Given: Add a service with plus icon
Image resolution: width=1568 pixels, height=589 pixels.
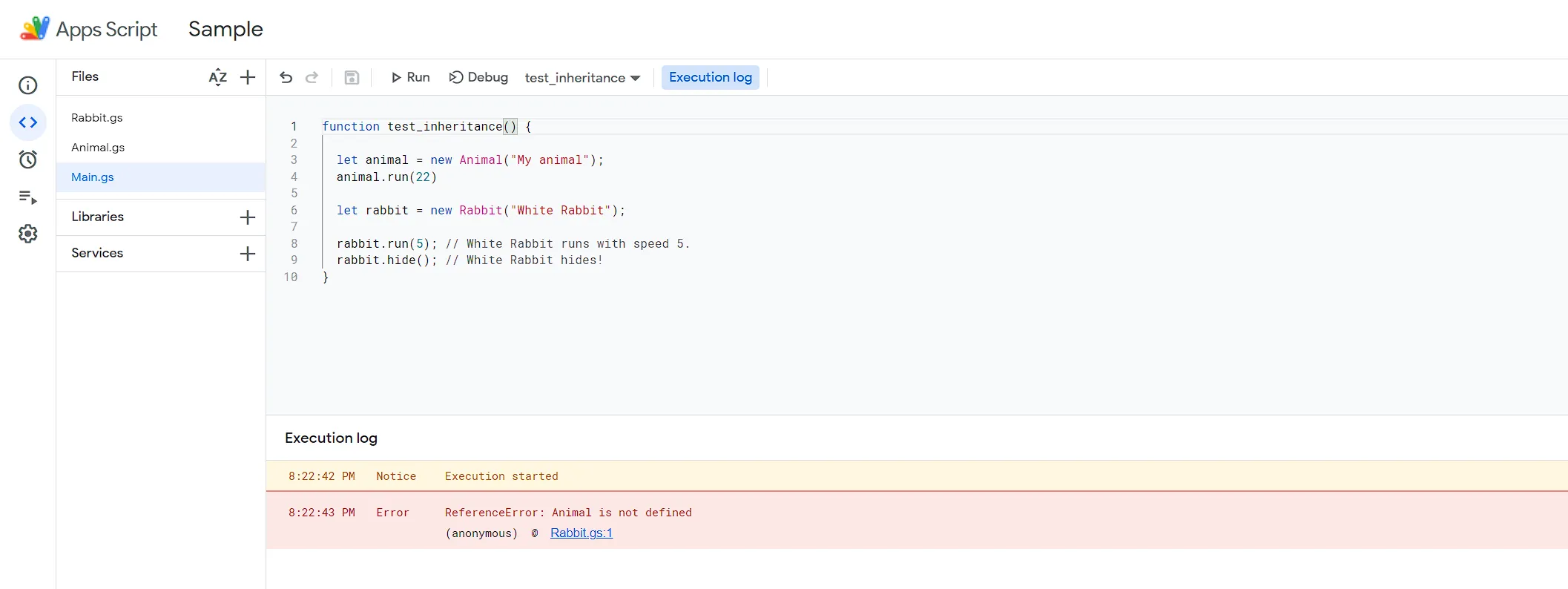Looking at the screenshot, I should pyautogui.click(x=248, y=253).
